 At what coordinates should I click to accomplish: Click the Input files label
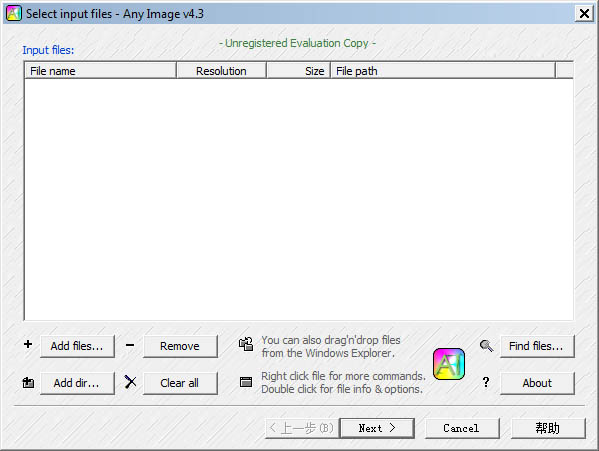click(48, 50)
